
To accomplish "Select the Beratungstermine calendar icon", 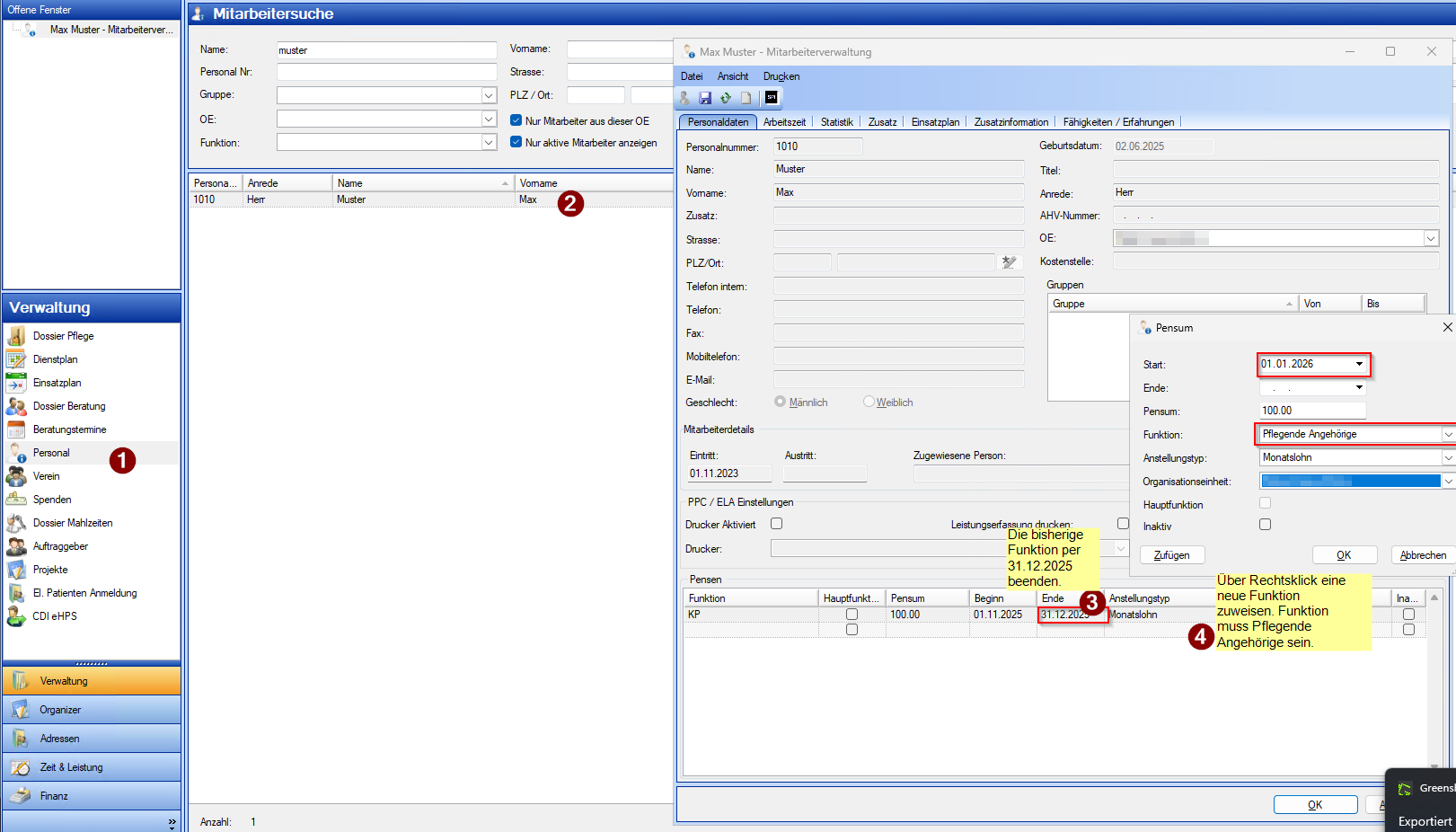I will [x=16, y=429].
